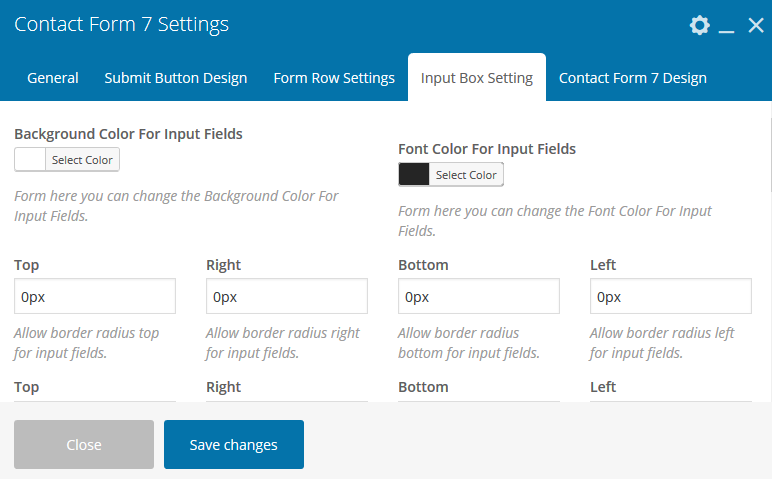Go to the Form Row Settings tab
This screenshot has width=772, height=479.
point(334,78)
